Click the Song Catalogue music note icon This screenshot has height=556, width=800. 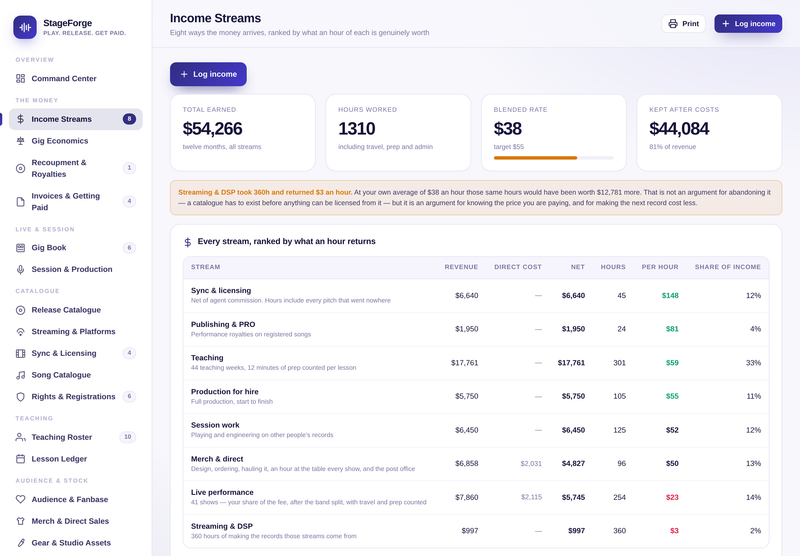pos(20,375)
